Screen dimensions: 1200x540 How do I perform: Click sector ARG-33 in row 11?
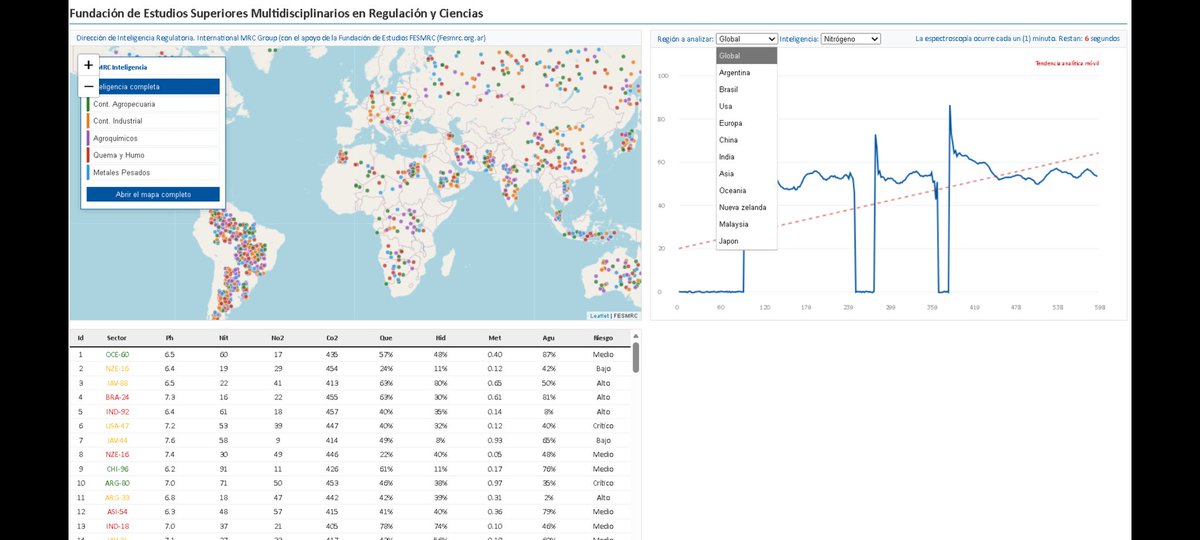coord(117,496)
